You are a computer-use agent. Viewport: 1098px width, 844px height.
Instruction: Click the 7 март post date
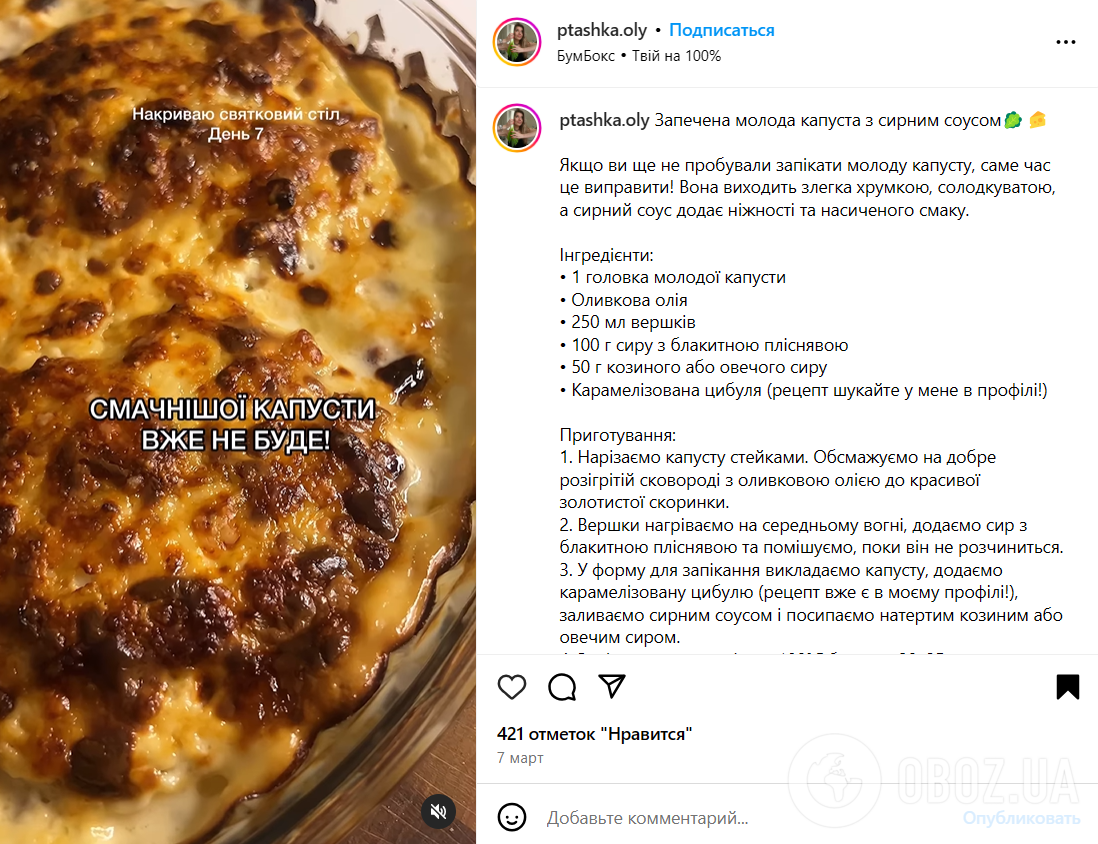520,758
